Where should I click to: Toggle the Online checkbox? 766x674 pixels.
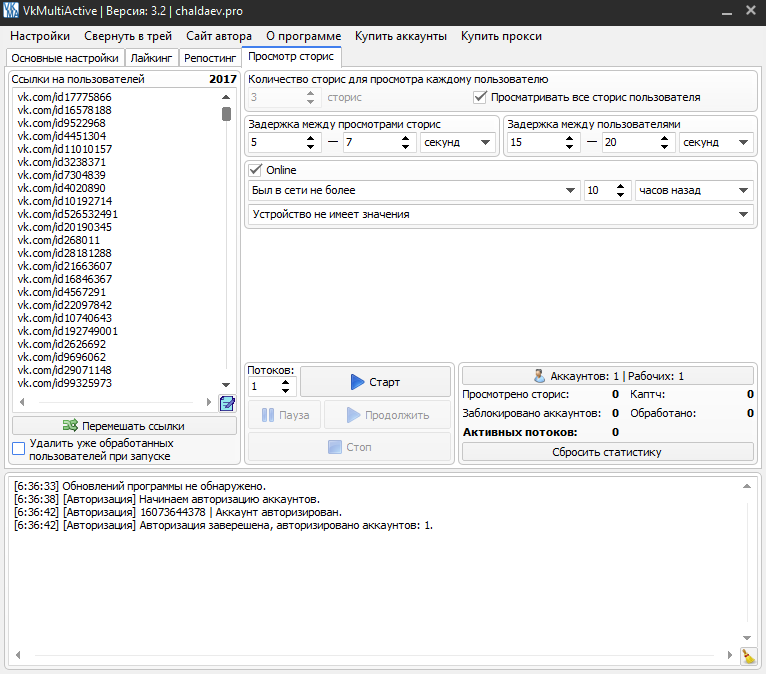(x=256, y=170)
